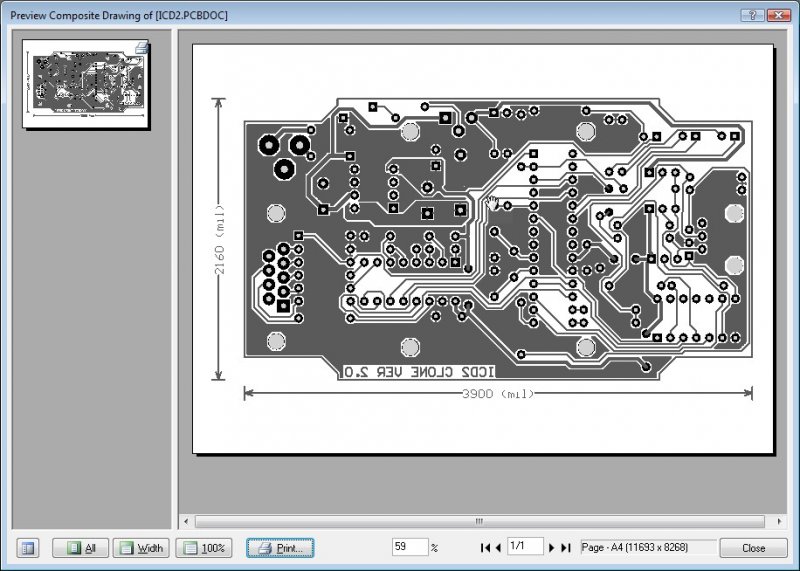Click the zoom percentage field showing 59
Viewport: 800px width, 571px height.
pos(410,547)
